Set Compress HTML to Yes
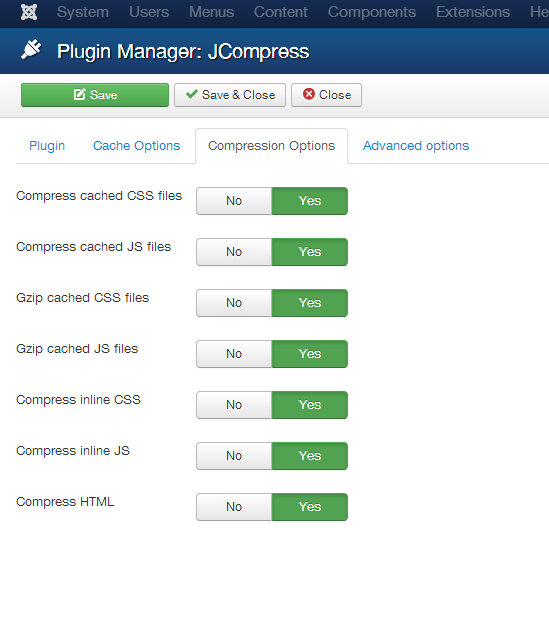The width and height of the screenshot is (549, 618). (310, 507)
